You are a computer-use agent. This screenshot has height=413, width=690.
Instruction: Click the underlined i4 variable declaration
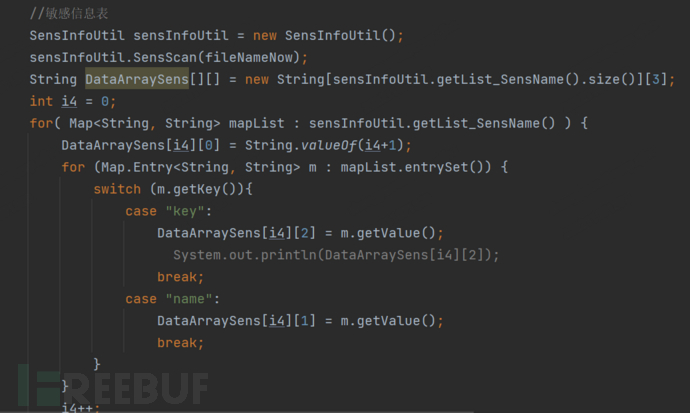(x=69, y=101)
